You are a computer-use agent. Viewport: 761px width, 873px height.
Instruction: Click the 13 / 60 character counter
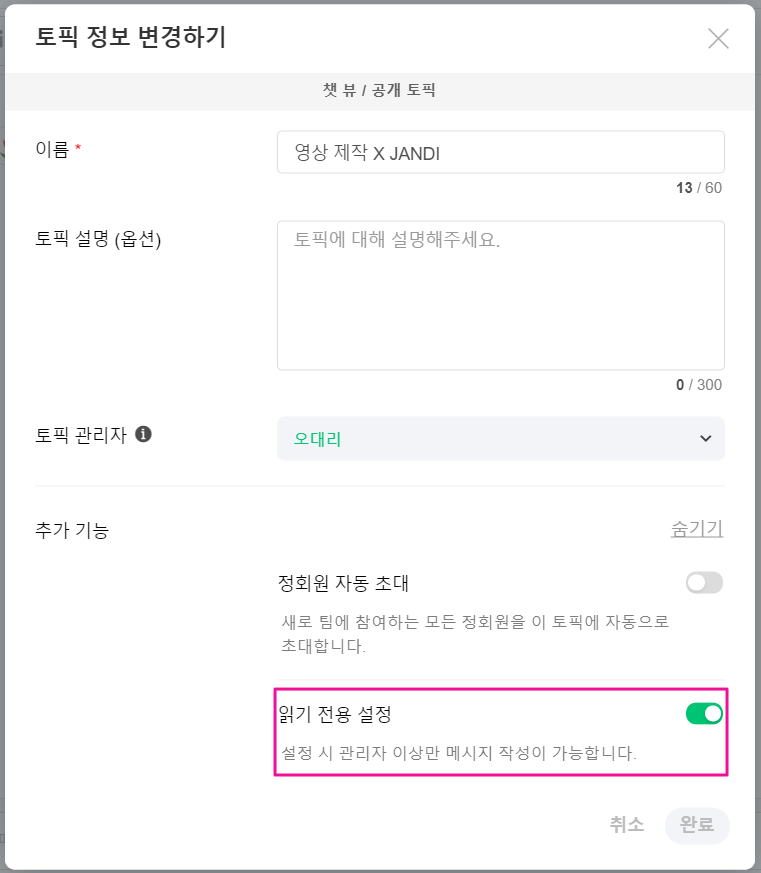698,188
